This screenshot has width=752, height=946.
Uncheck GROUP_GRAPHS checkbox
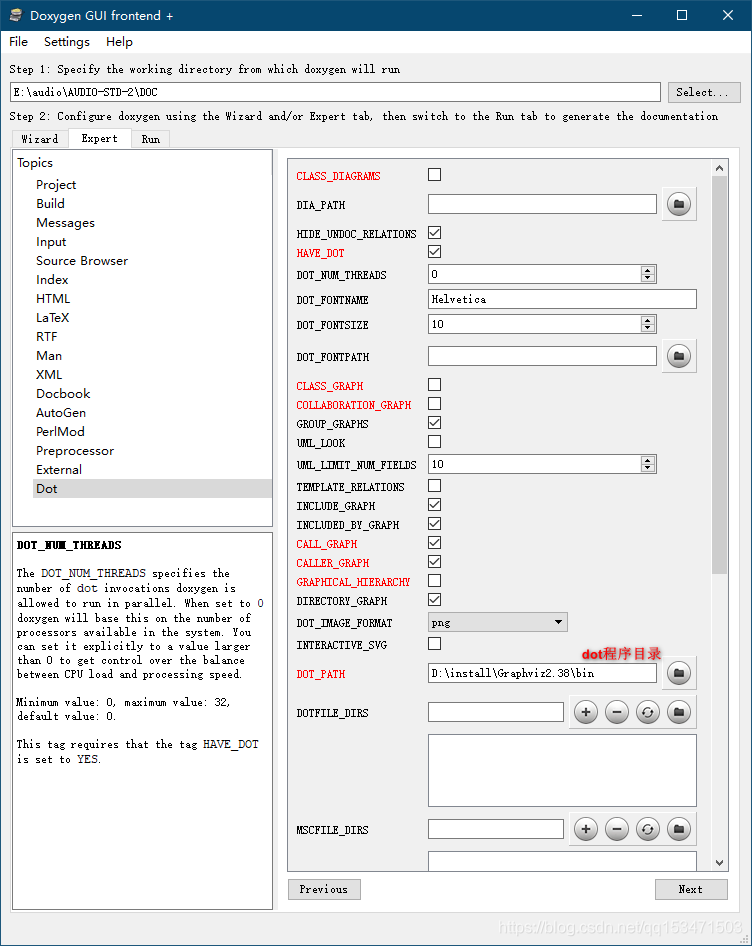coord(435,422)
